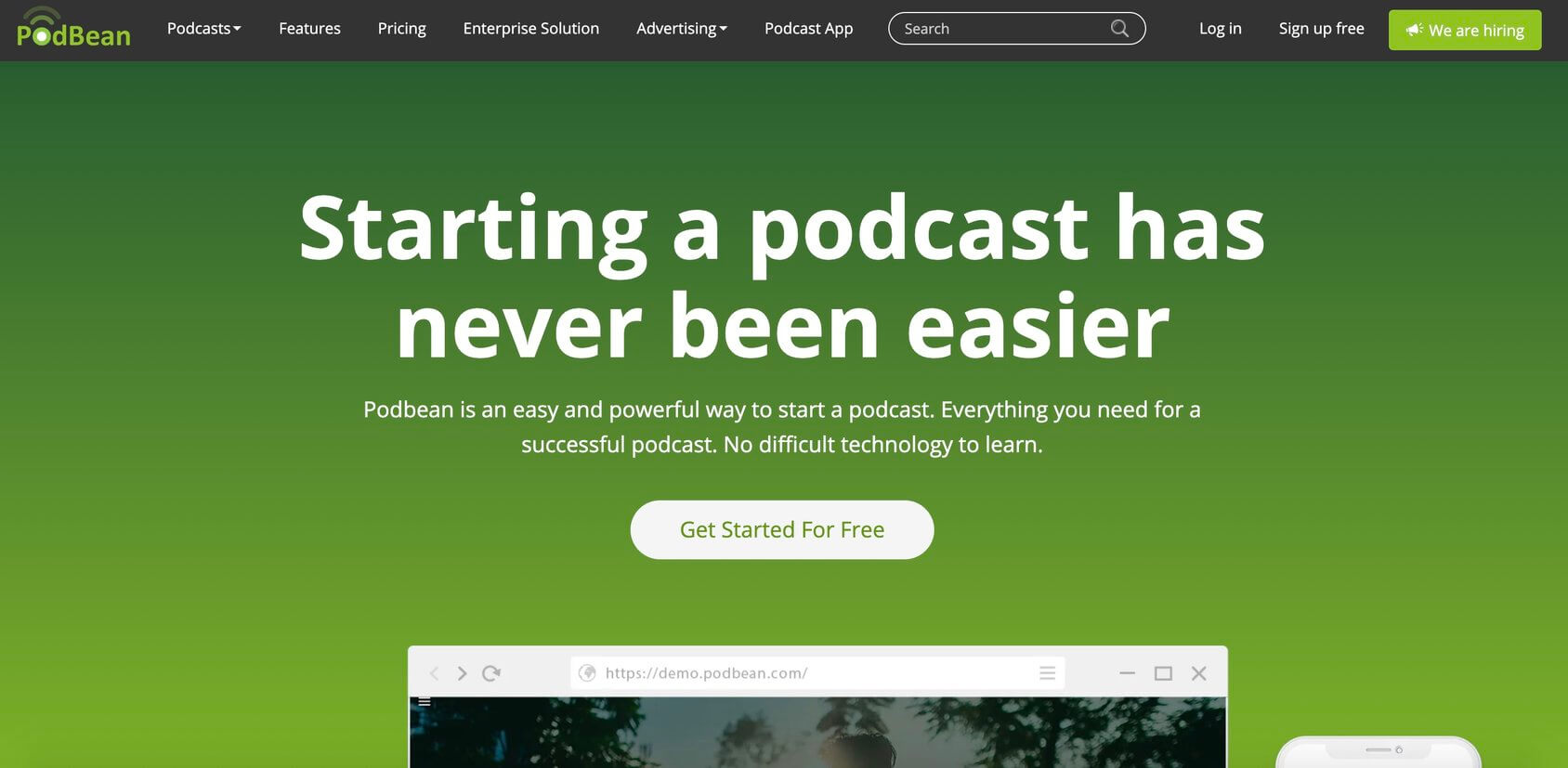The image size is (1568, 768).
Task: Click the back arrow in demo browser
Action: click(x=434, y=673)
